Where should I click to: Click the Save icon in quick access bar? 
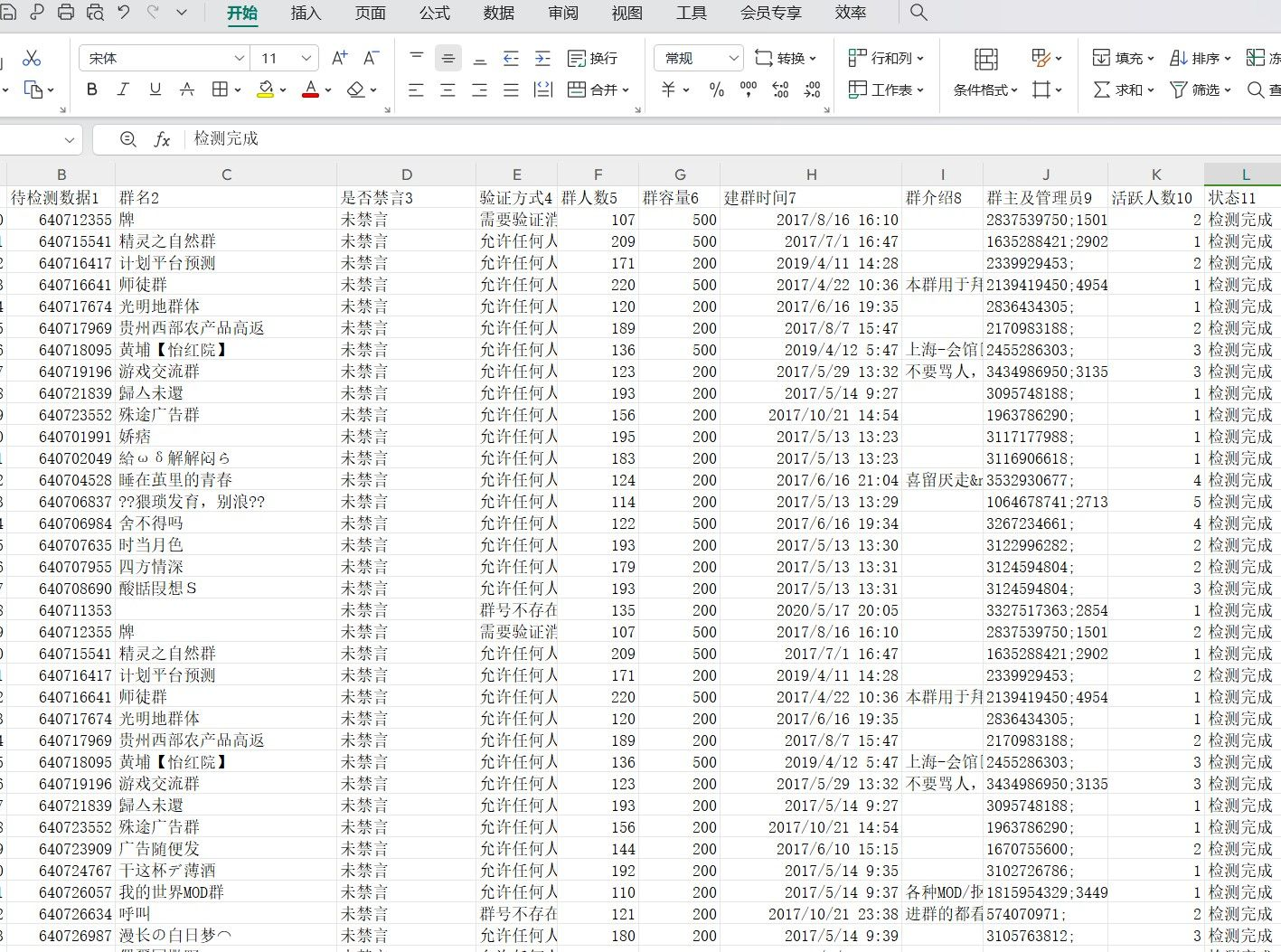point(6,13)
